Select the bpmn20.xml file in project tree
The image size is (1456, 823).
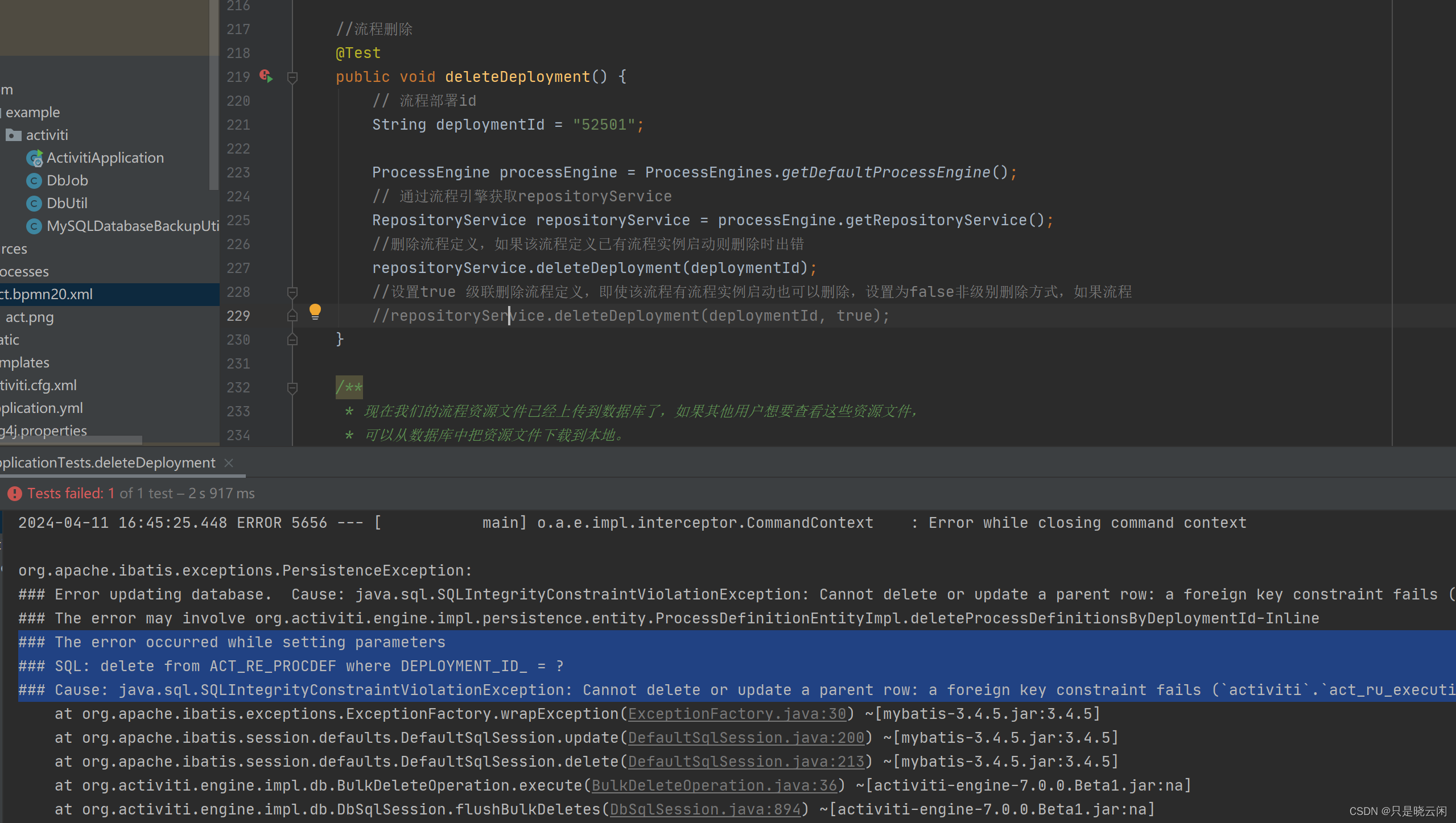click(x=109, y=295)
